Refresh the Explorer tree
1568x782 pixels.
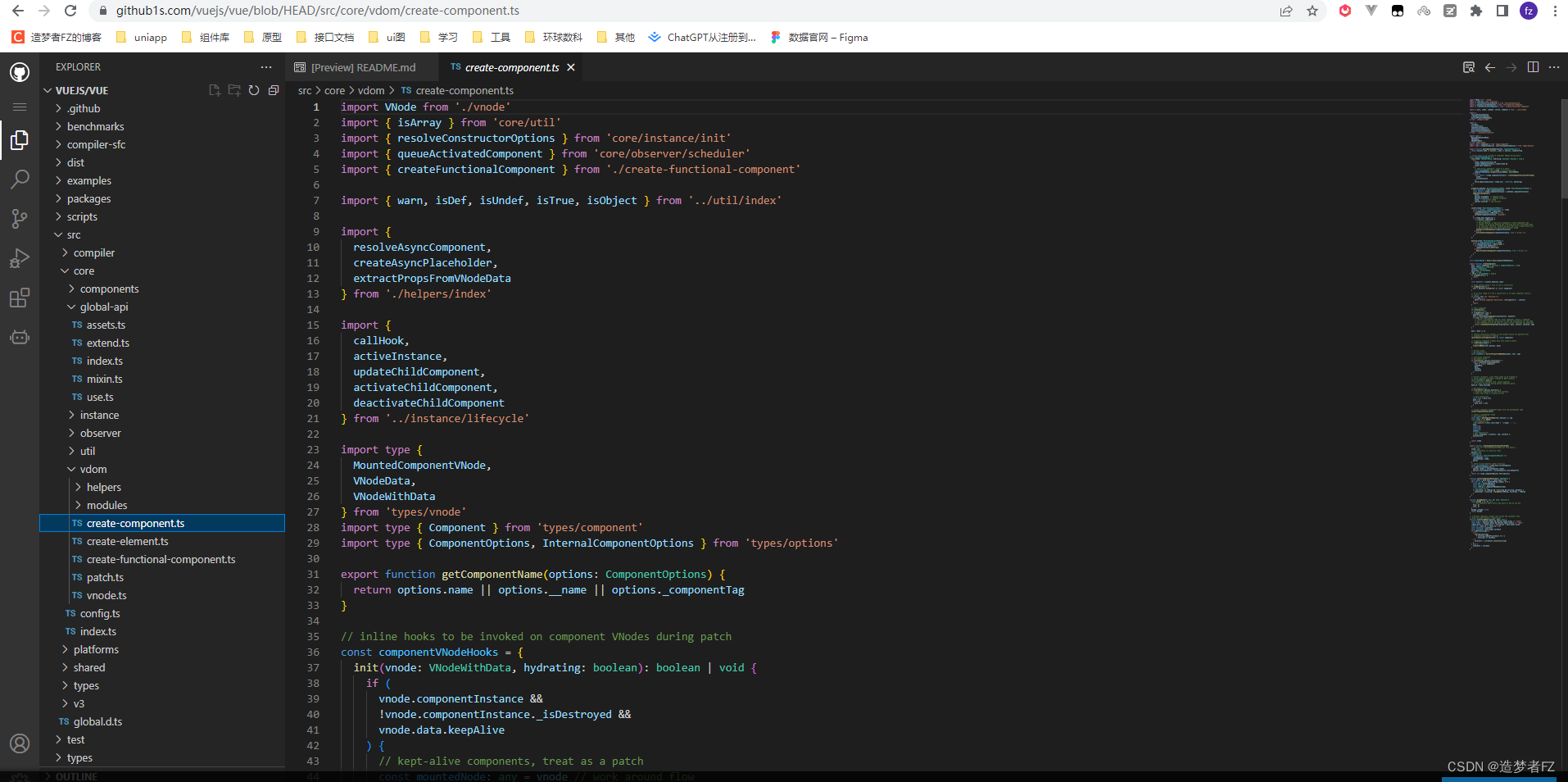(x=254, y=90)
